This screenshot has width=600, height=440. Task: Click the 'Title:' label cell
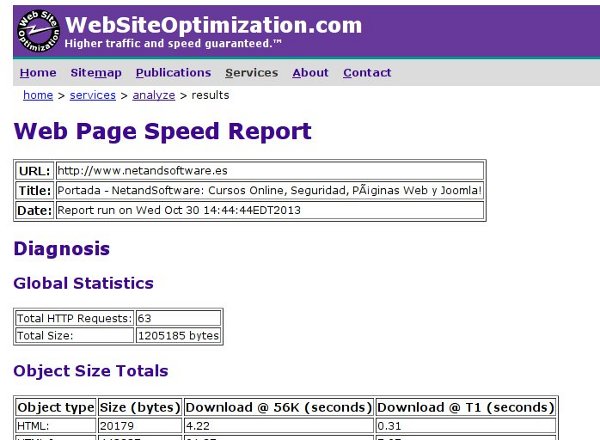(x=34, y=190)
